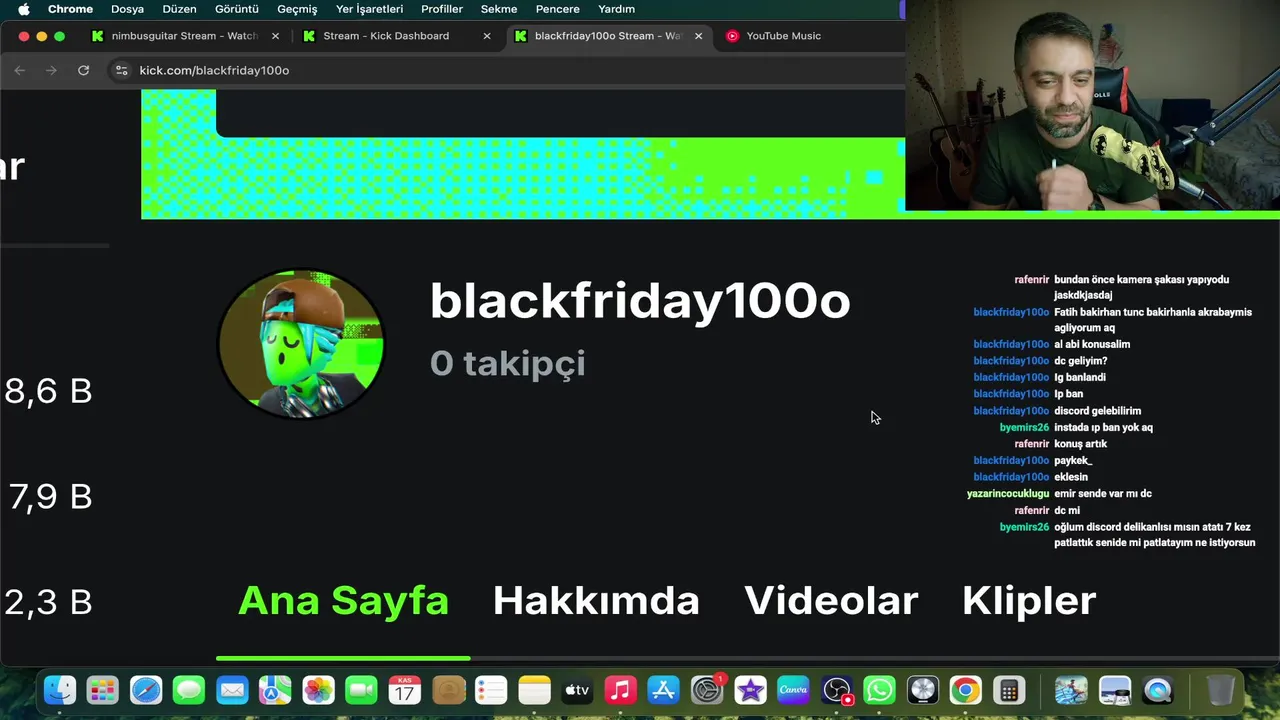
Task: Reload the current Chrome page
Action: (x=83, y=70)
